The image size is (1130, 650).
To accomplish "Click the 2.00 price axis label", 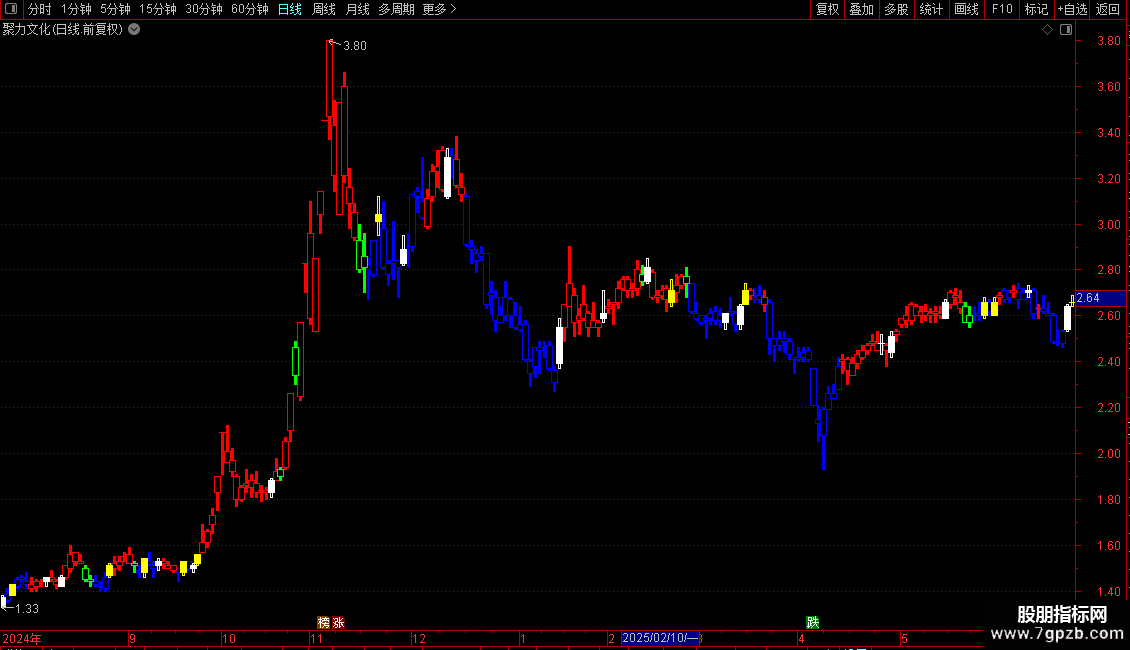I will [1108, 453].
